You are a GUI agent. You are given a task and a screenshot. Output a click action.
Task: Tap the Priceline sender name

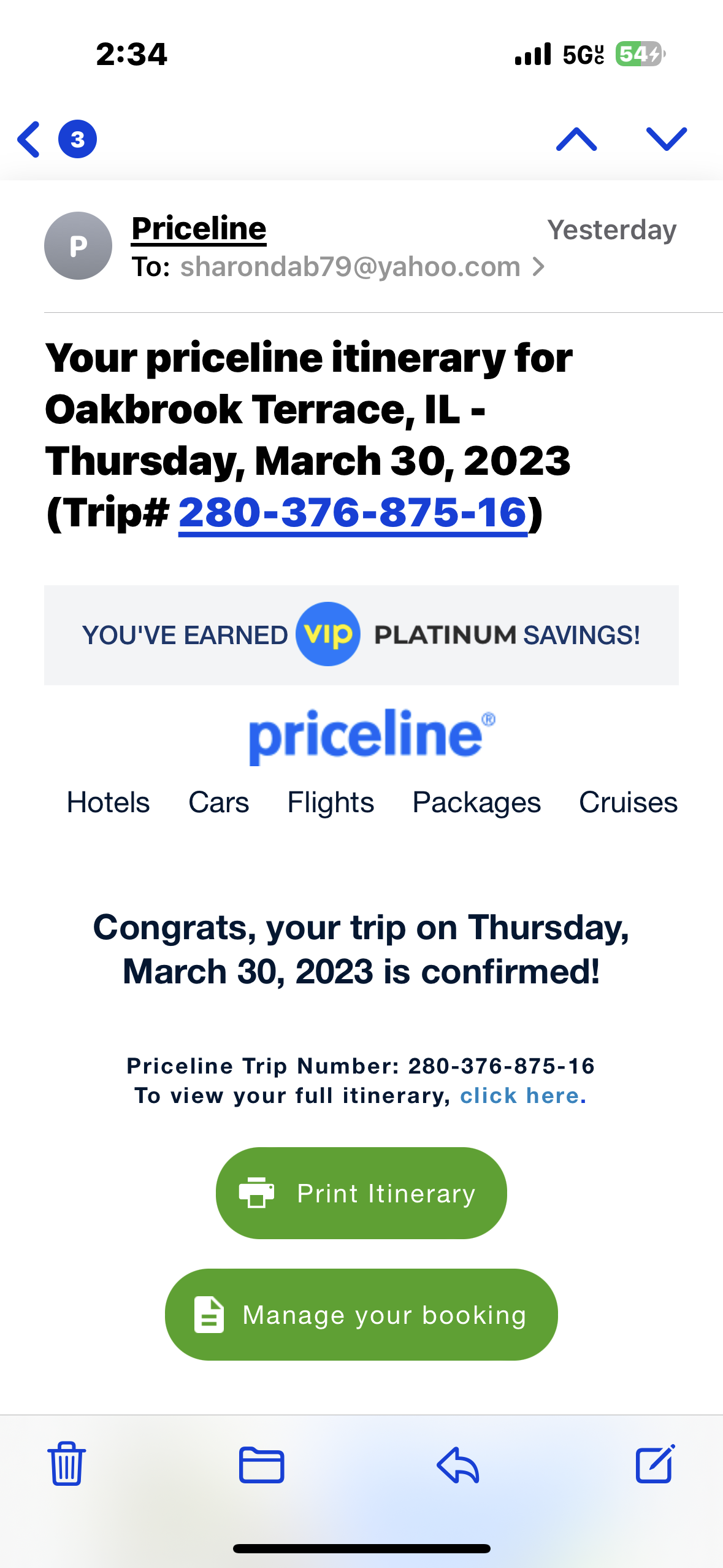point(199,229)
